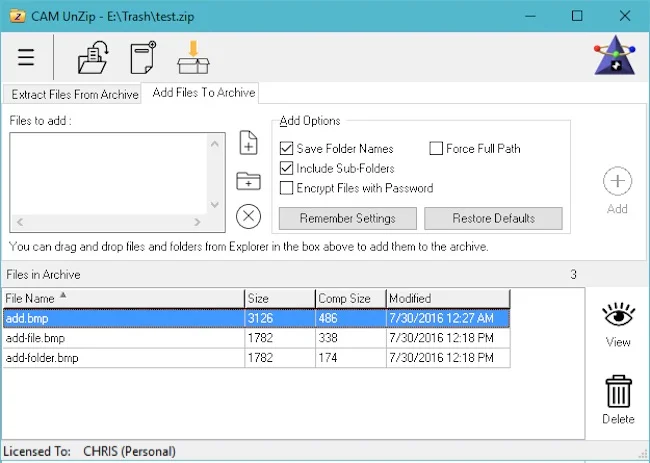Maximize the CAM UnZip window

point(577,16)
